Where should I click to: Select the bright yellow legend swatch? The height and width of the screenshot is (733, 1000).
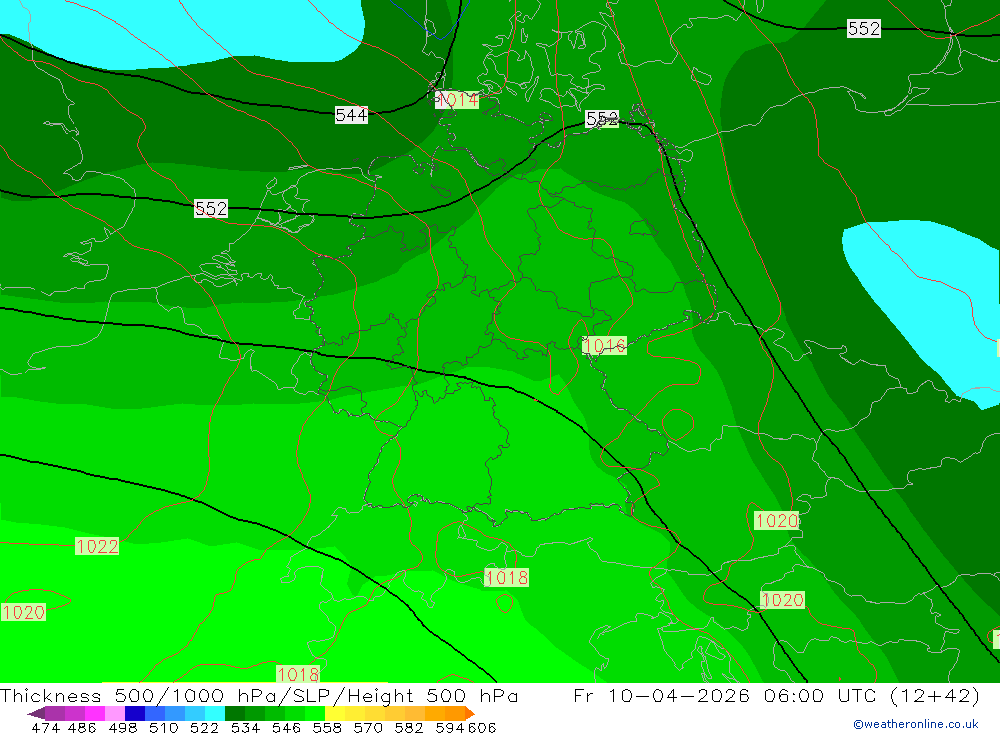coord(335,713)
